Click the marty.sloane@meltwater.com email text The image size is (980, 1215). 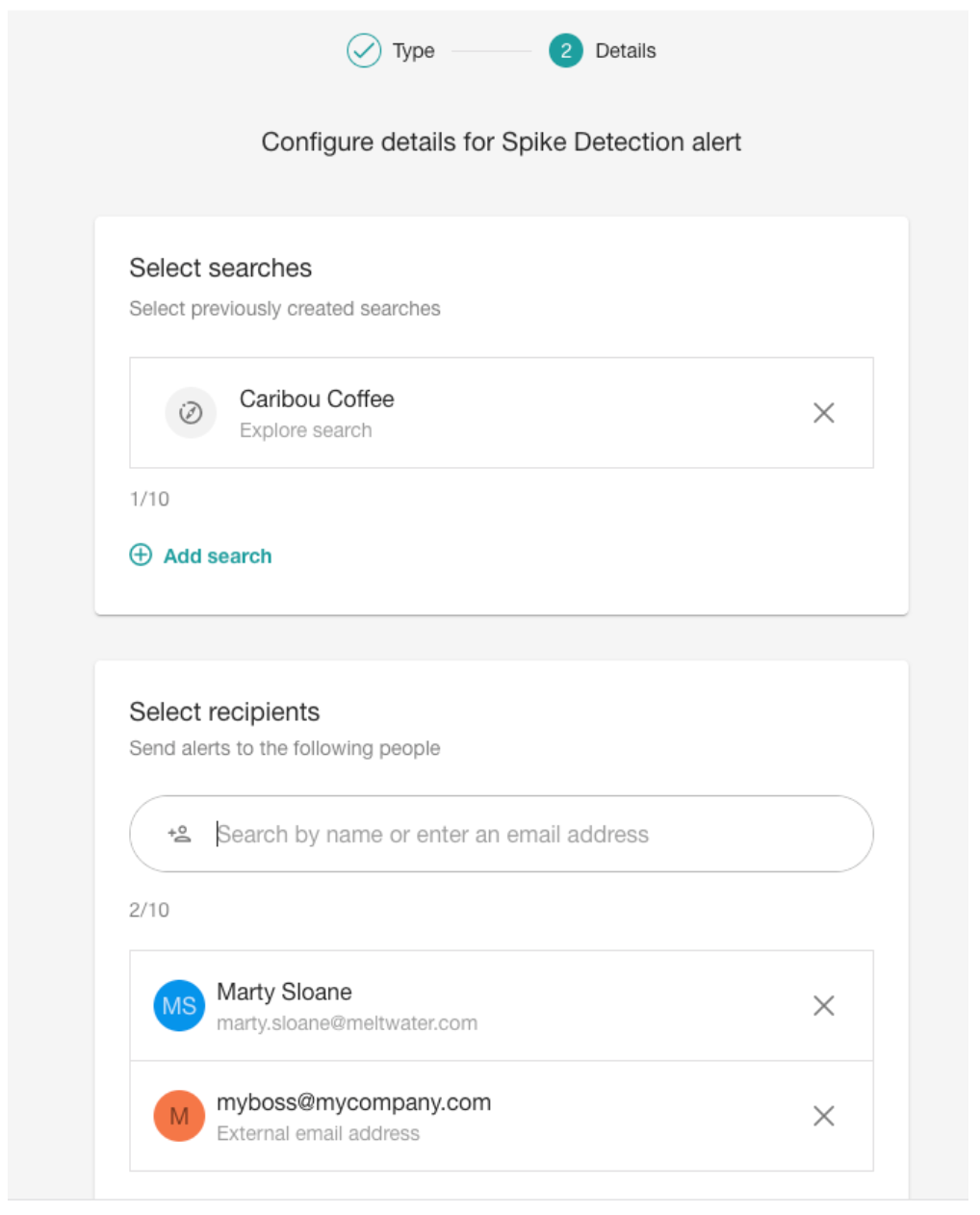coord(347,1023)
